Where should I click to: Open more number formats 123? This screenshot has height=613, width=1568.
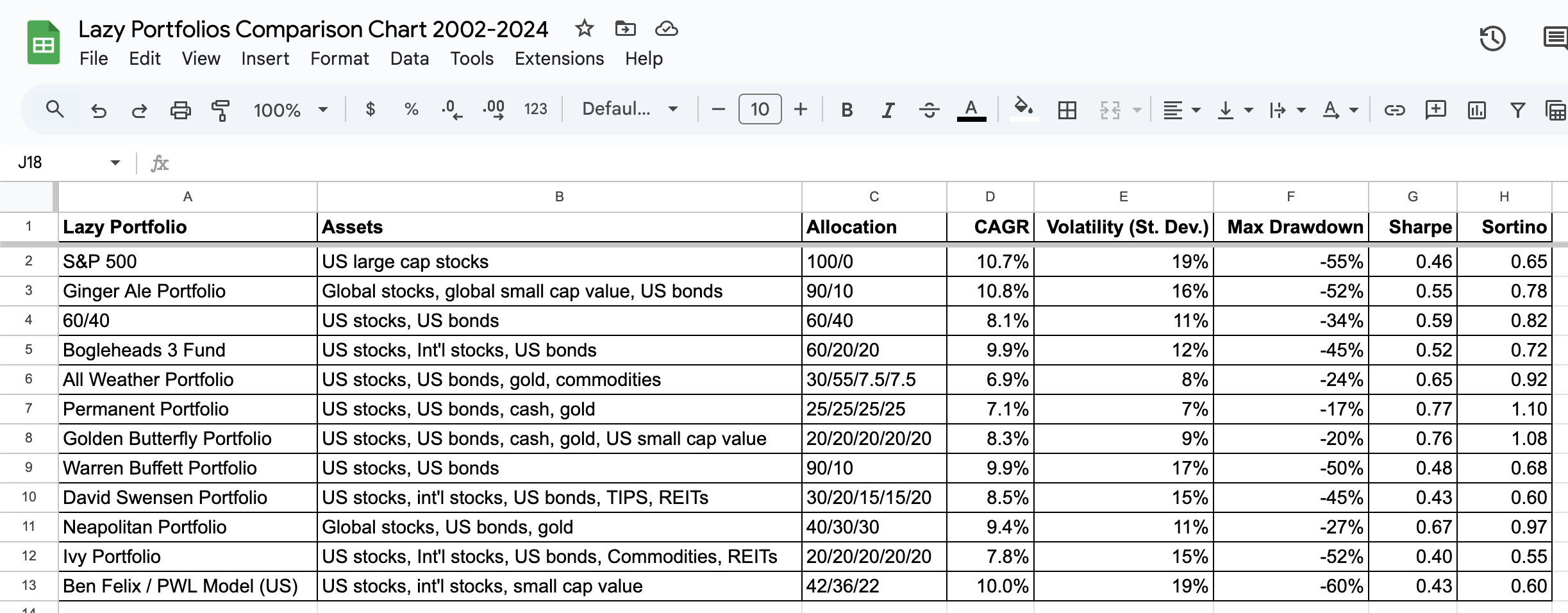(535, 110)
